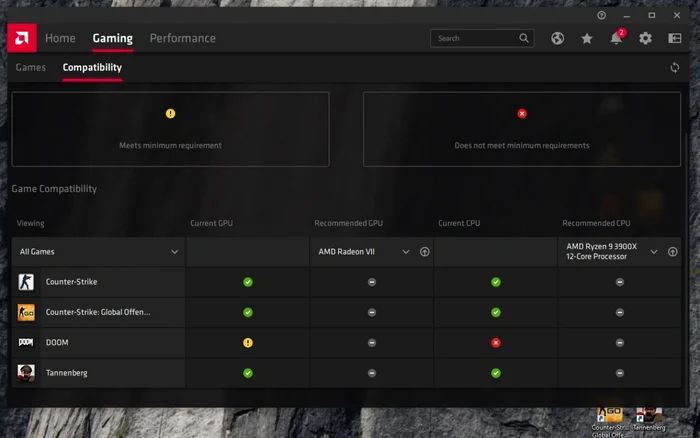Click the AMD logo icon
Image resolution: width=700 pixels, height=438 pixels.
tap(22, 38)
